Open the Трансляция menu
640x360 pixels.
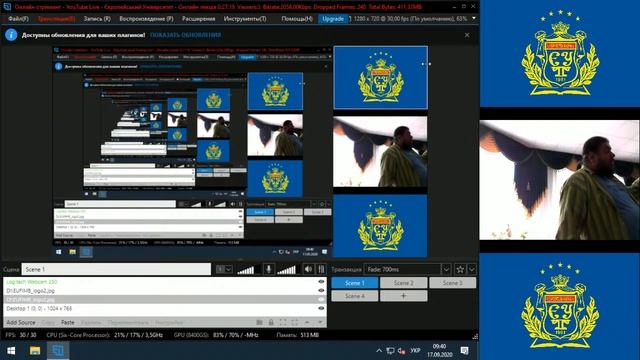(56, 19)
